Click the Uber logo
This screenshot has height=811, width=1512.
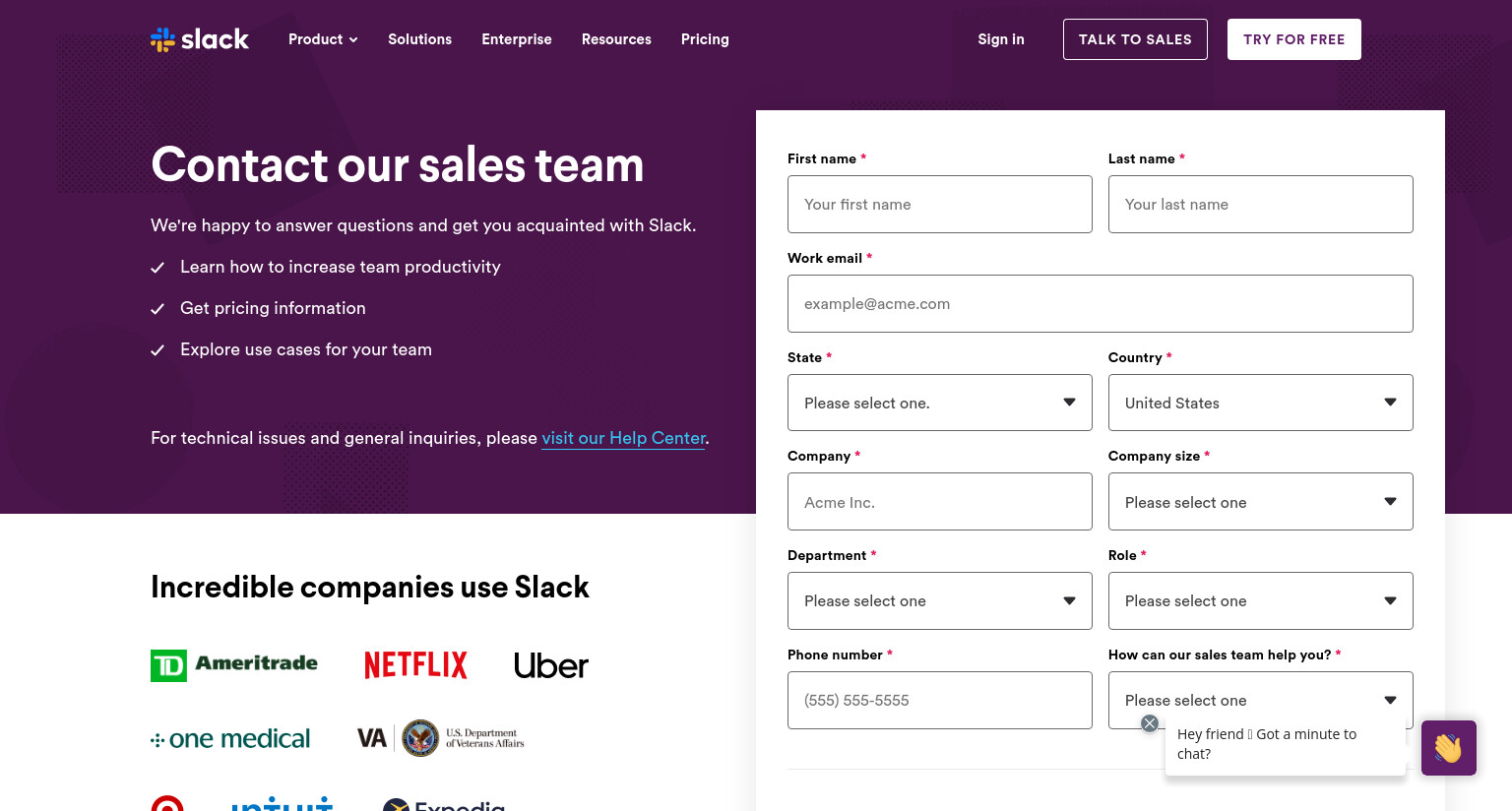[x=551, y=666]
